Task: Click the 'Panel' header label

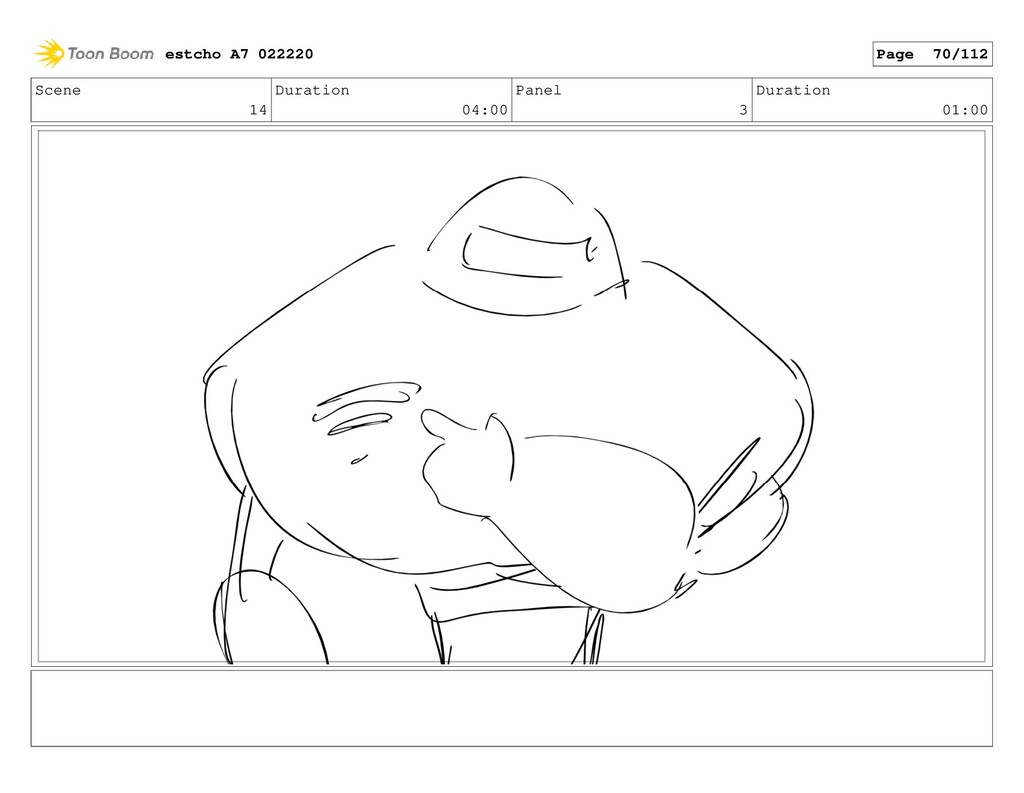Action: [538, 90]
